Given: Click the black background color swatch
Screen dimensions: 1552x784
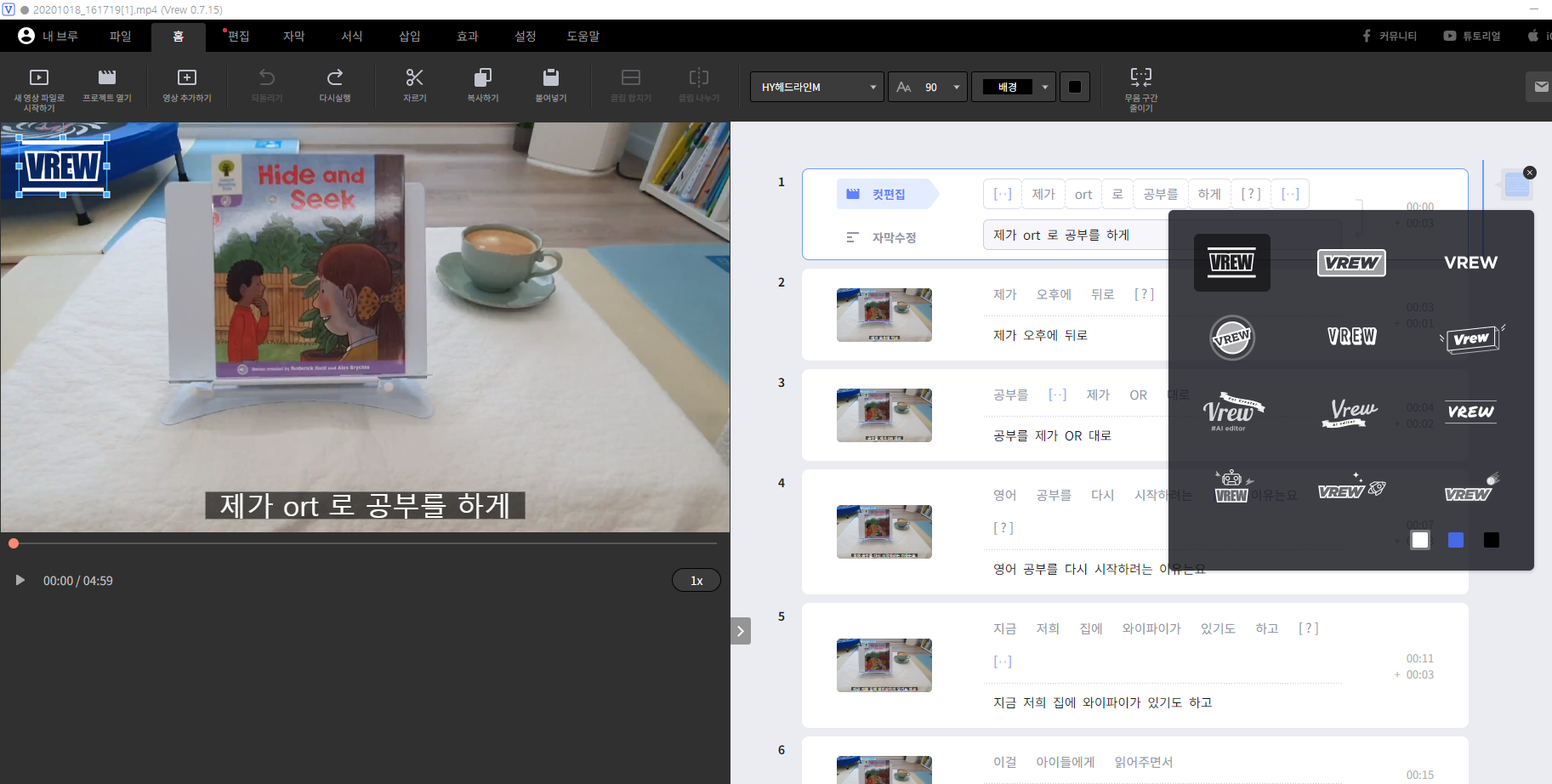Looking at the screenshot, I should click(x=1075, y=87).
